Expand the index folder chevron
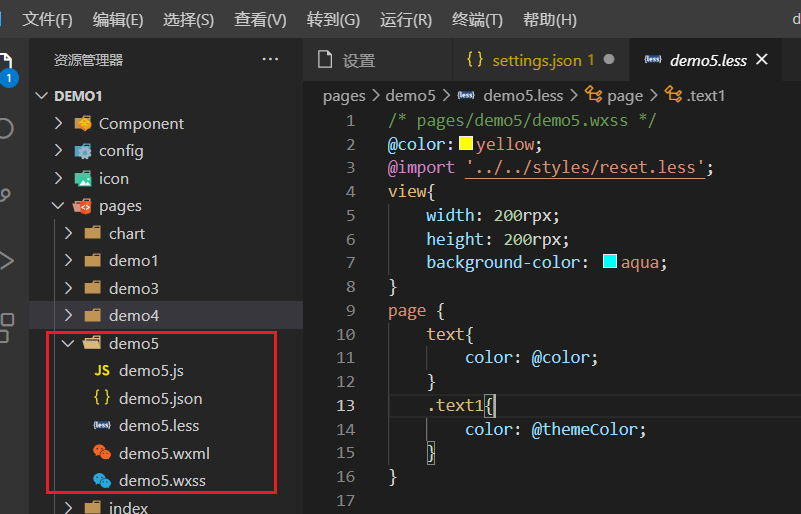 tap(68, 507)
